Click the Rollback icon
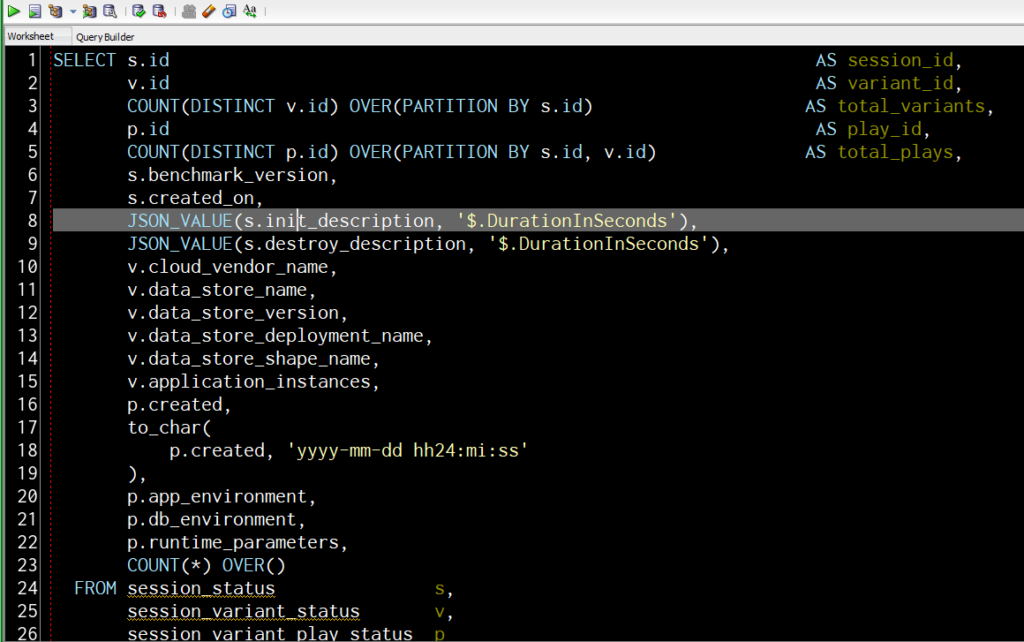Viewport: 1024px width, 642px height. (x=158, y=11)
